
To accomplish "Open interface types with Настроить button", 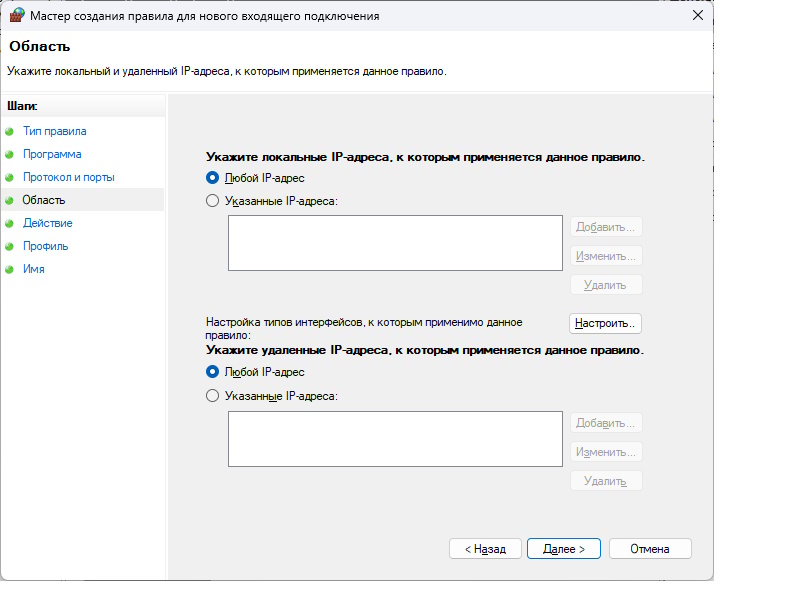I will (x=605, y=324).
